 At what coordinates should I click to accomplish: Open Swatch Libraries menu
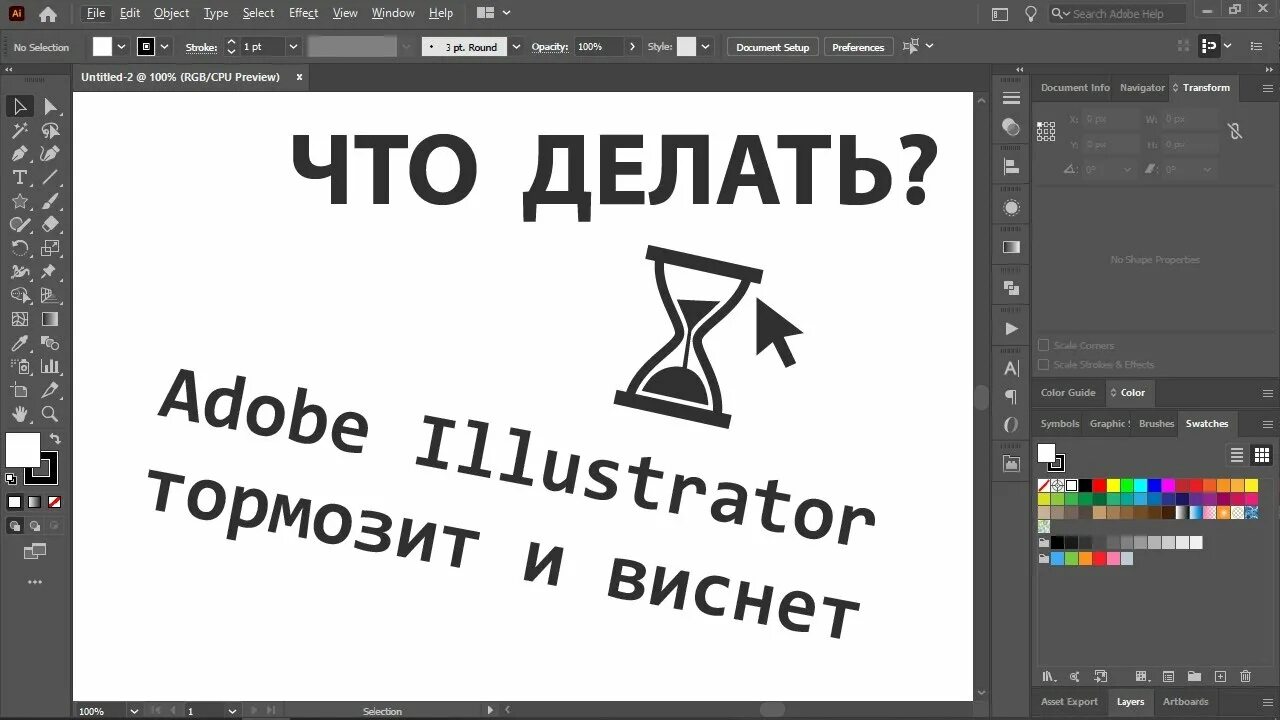click(1048, 677)
